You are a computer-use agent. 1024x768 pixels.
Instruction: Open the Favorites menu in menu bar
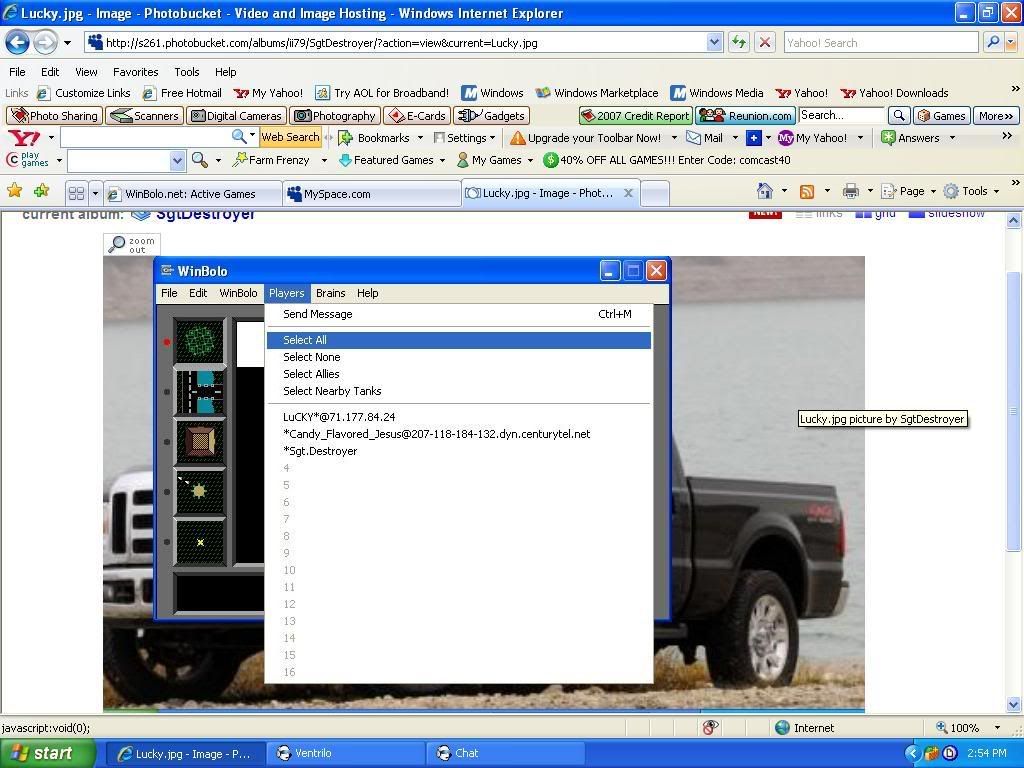click(x=135, y=72)
